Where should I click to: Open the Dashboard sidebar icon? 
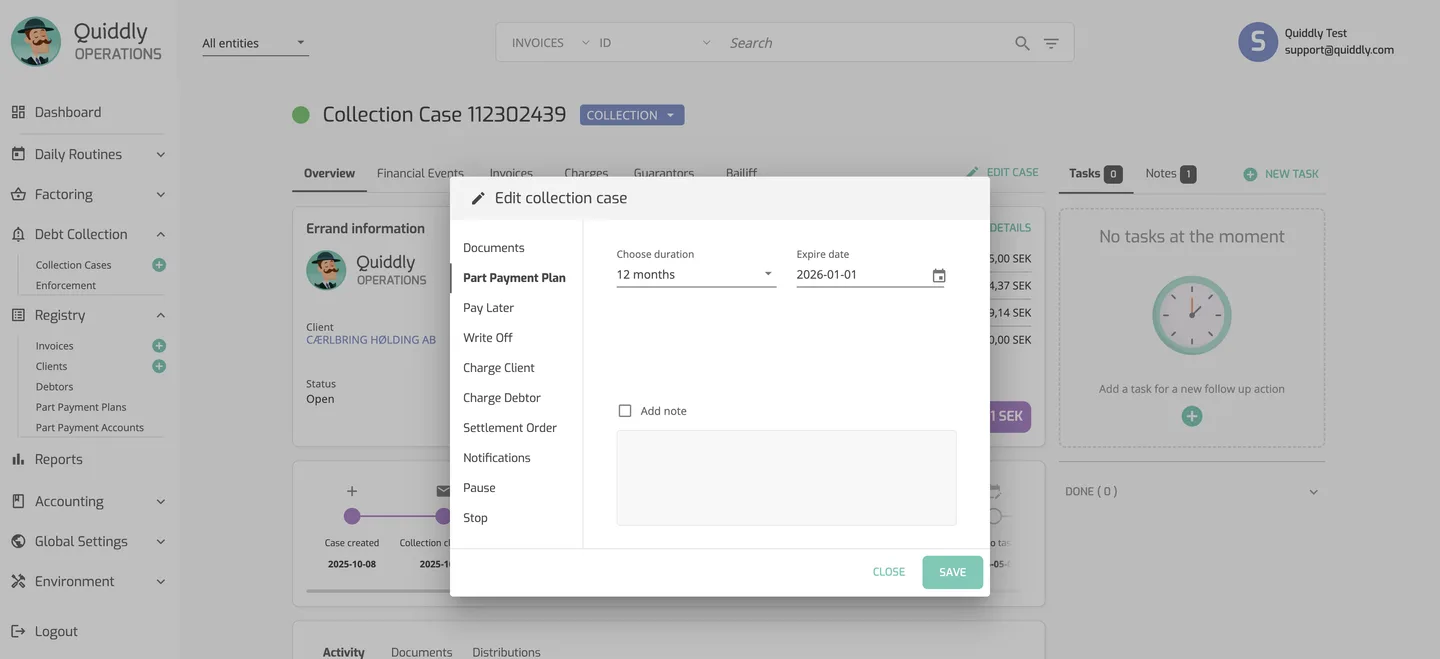[x=18, y=112]
